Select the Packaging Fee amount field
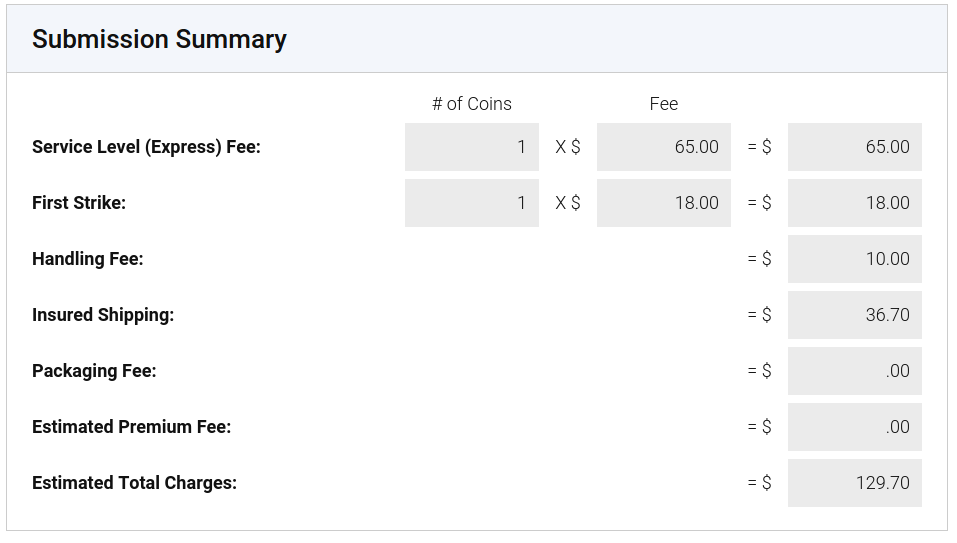Viewport: 957px width, 543px height. [854, 371]
